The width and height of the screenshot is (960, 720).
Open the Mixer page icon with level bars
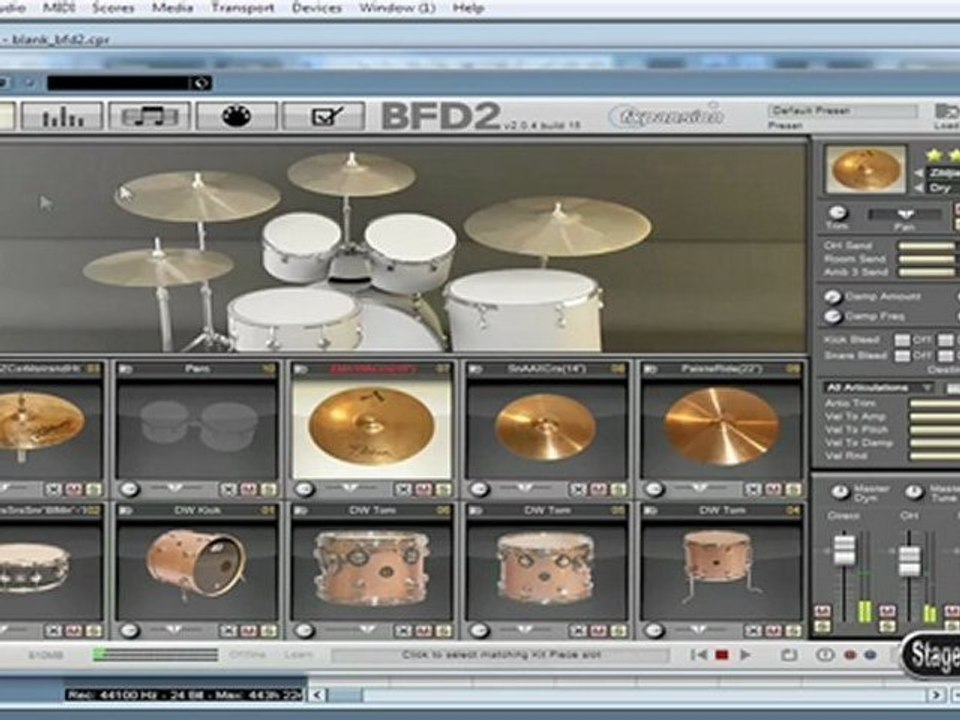click(x=62, y=116)
